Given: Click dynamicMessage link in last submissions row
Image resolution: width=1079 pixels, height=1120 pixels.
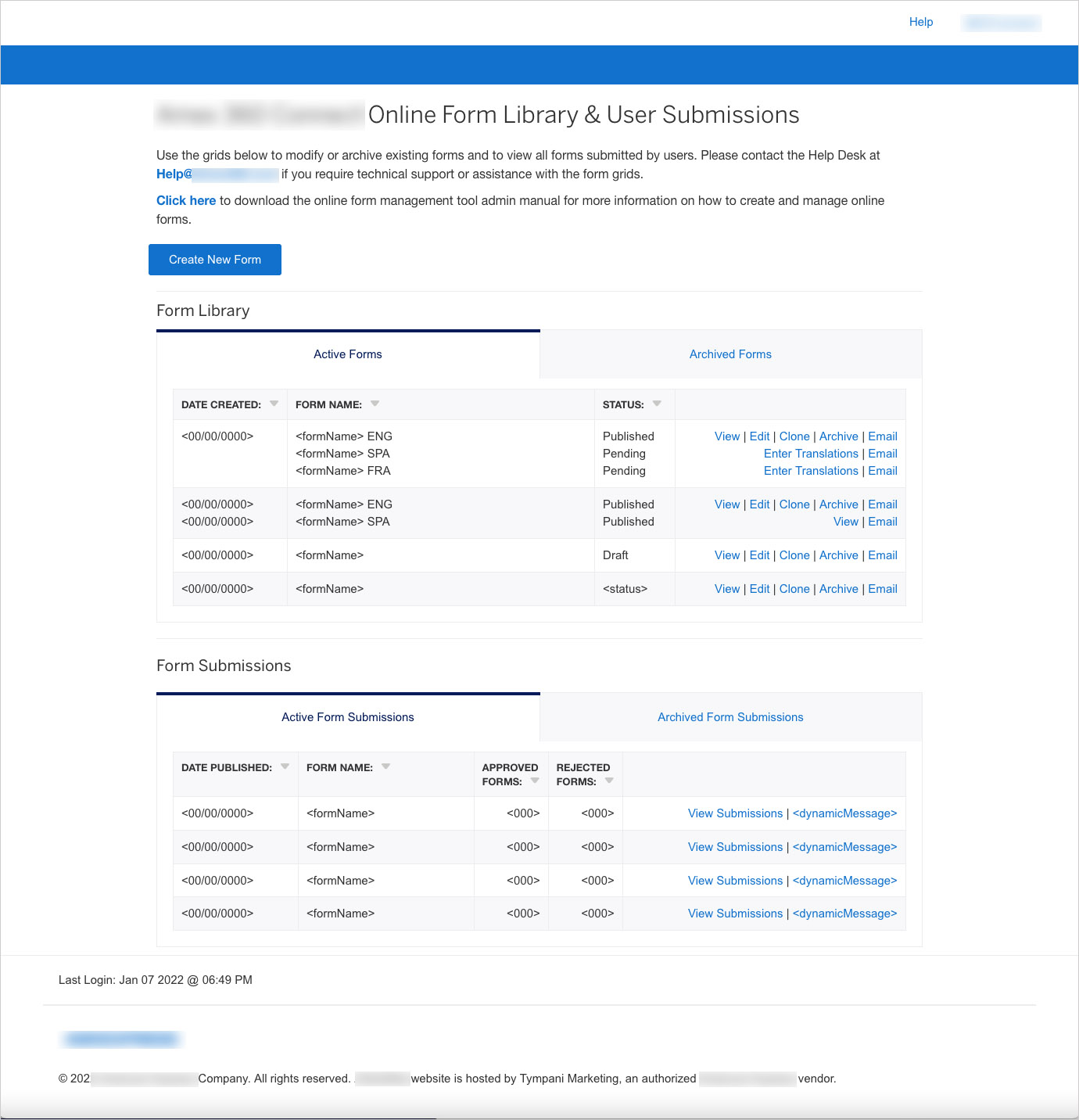Looking at the screenshot, I should 844,914.
